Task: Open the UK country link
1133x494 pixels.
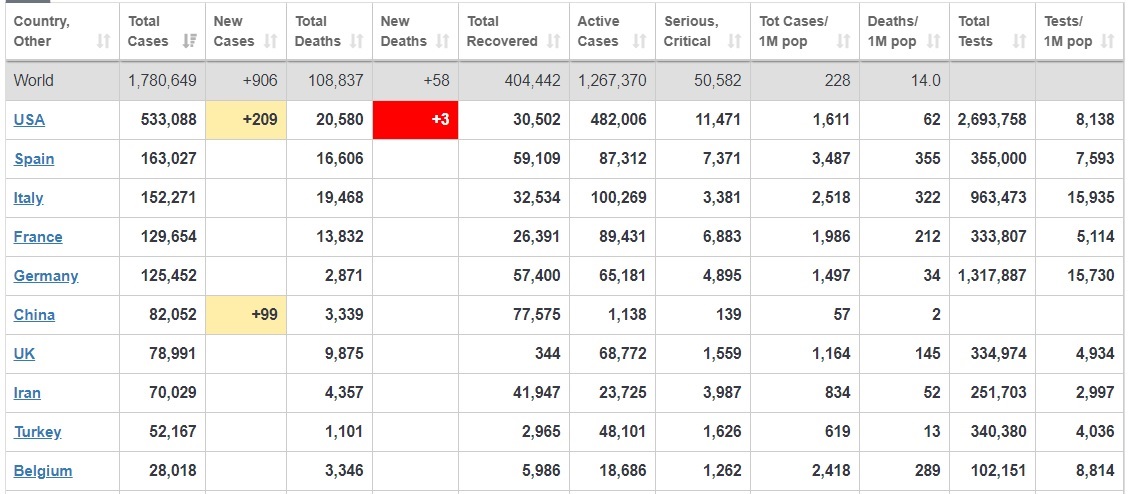Action: (24, 354)
